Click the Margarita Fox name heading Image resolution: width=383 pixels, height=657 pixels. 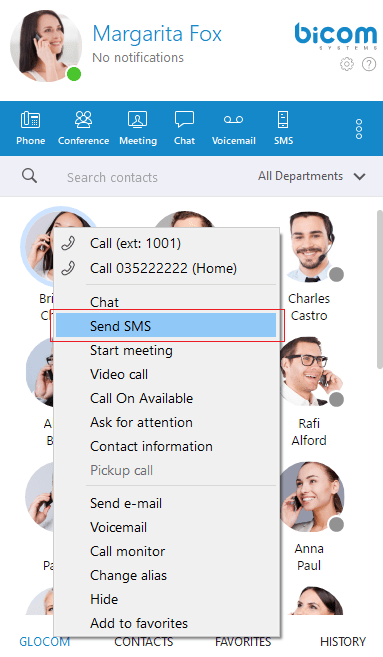coord(157,34)
